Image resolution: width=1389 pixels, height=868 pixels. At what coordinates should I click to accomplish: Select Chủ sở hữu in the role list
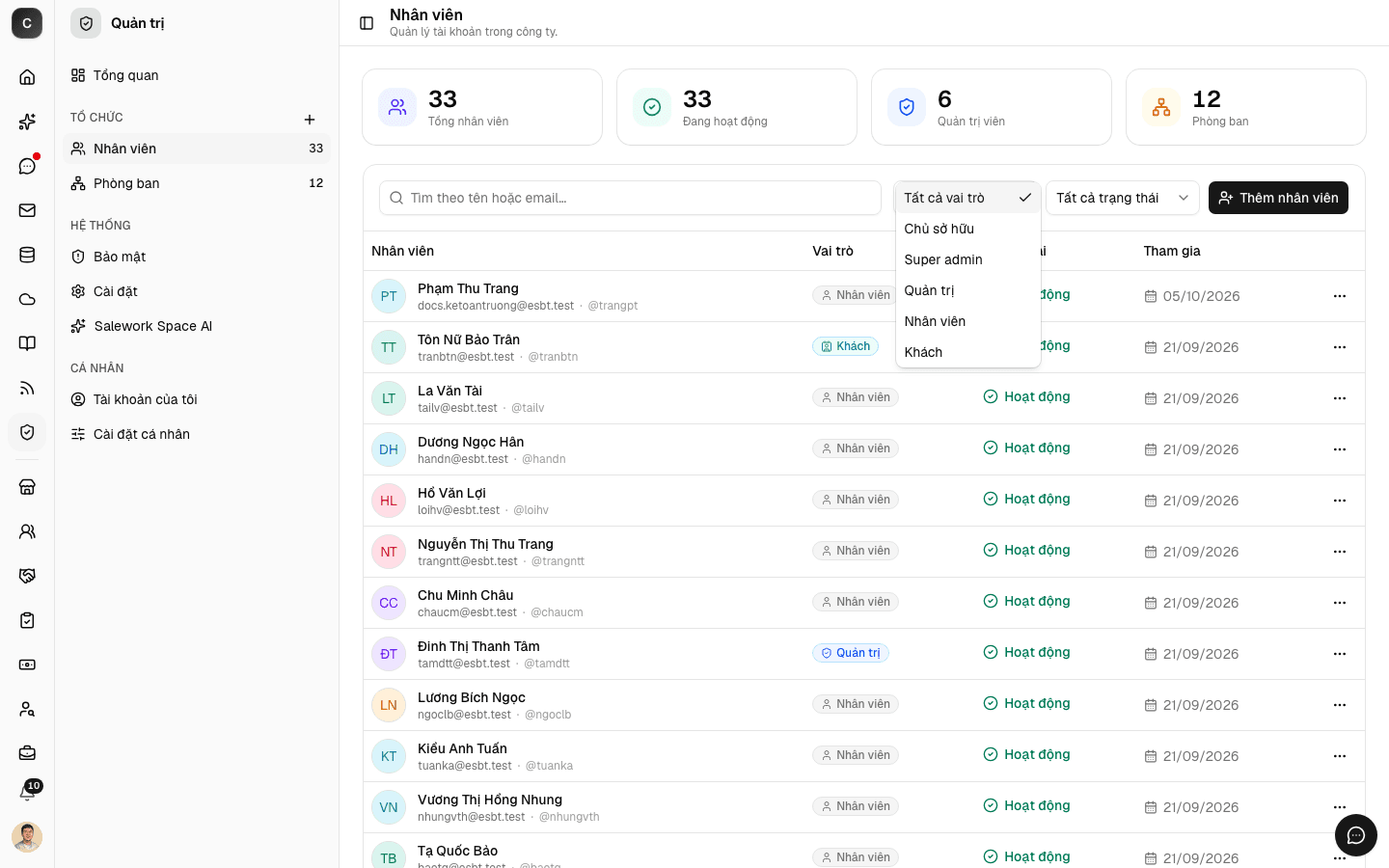tap(967, 229)
